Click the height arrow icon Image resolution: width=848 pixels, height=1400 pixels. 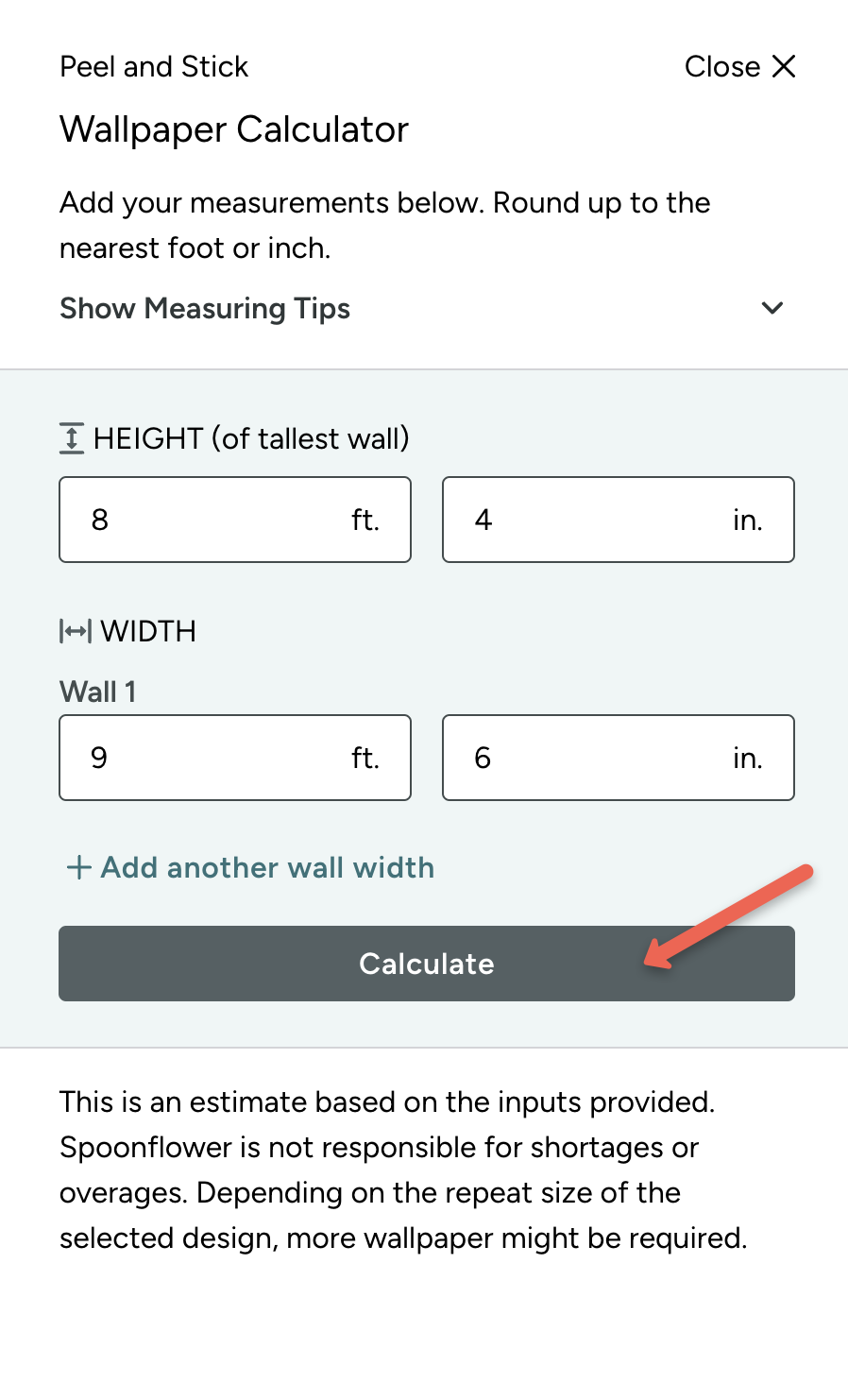coord(72,438)
